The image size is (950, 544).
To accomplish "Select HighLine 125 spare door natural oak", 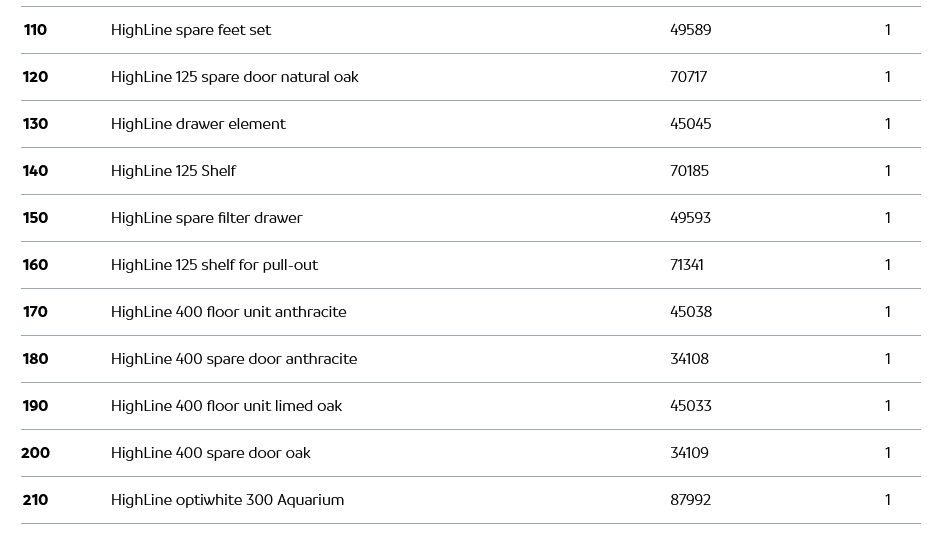I will click(234, 77).
